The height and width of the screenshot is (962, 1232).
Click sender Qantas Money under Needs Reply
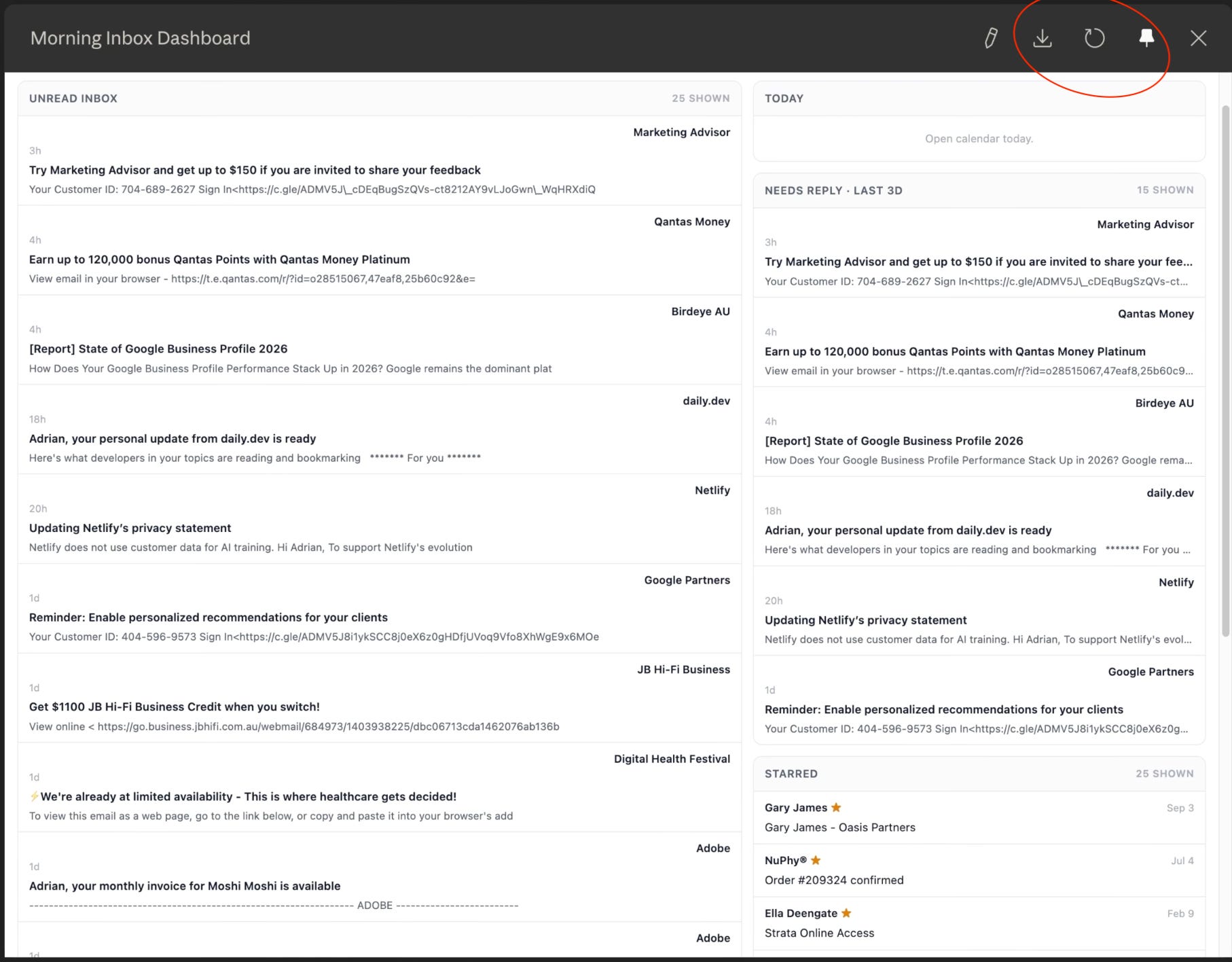tap(1155, 314)
